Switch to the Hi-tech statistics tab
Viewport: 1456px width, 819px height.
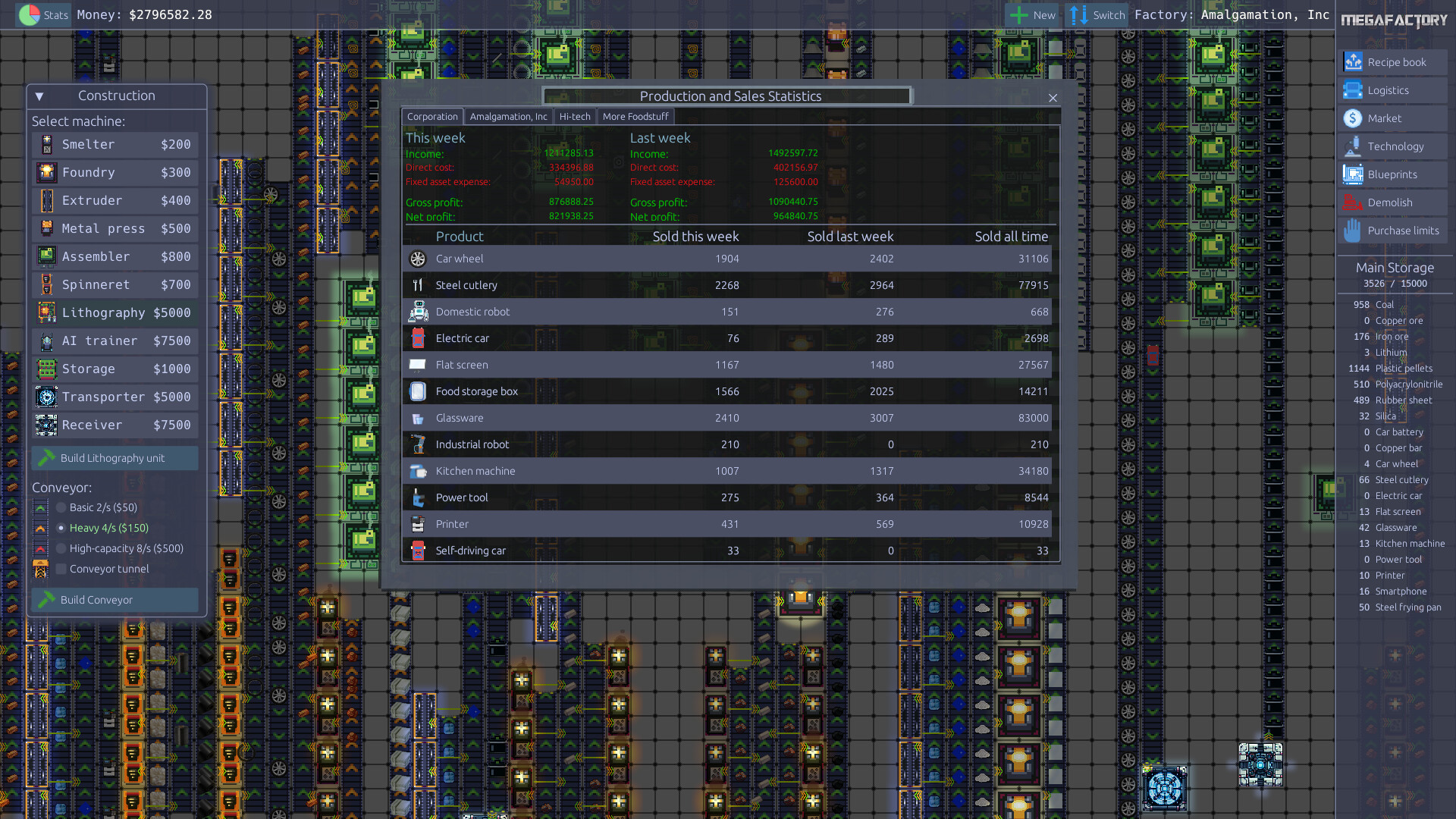(574, 116)
